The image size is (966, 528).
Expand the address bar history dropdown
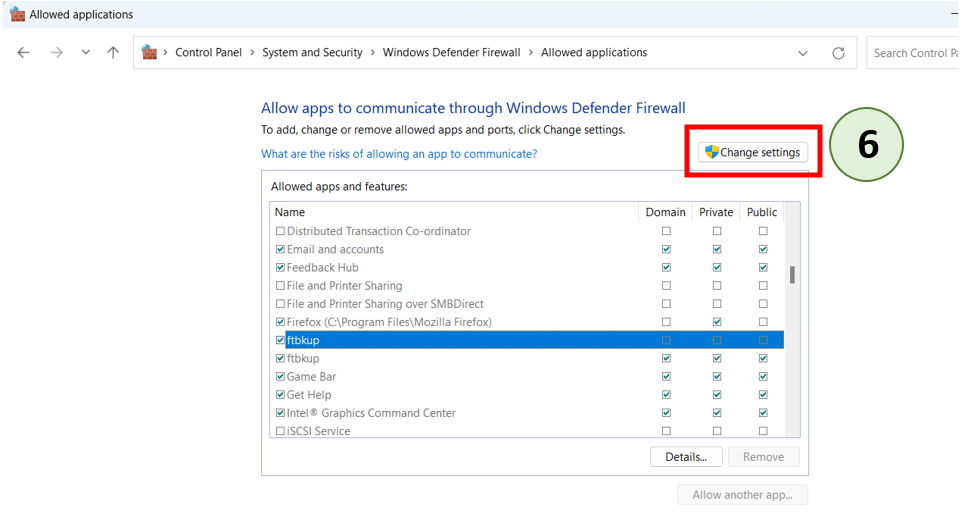(x=803, y=53)
